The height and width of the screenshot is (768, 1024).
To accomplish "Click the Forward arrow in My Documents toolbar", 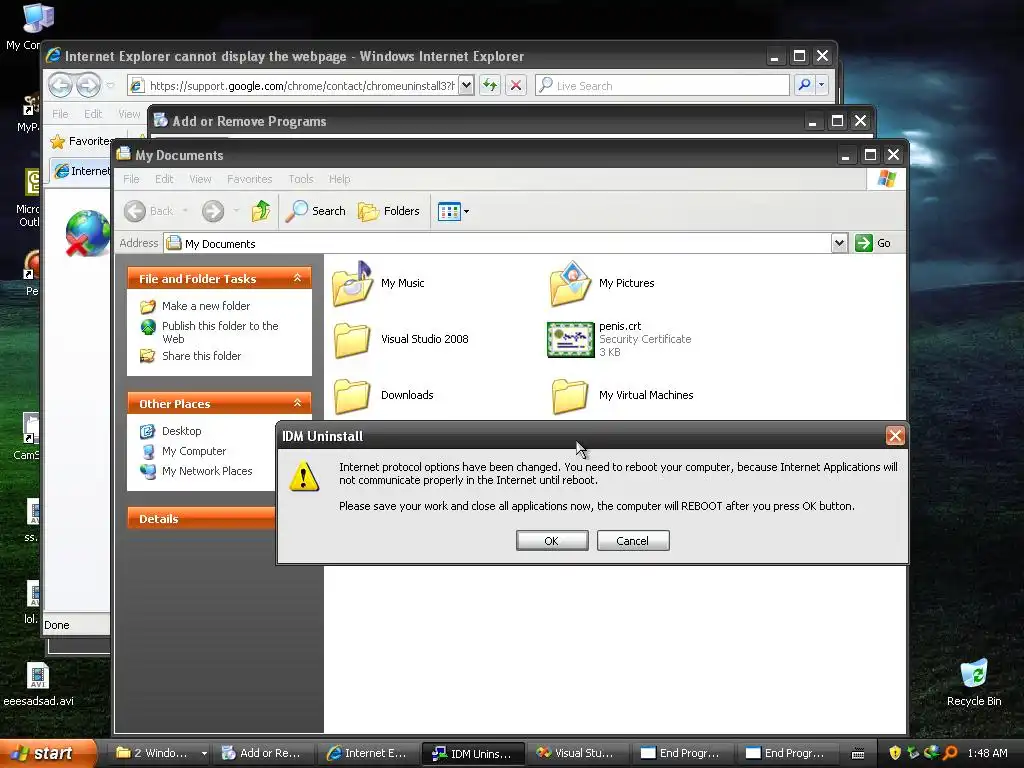I will 213,211.
